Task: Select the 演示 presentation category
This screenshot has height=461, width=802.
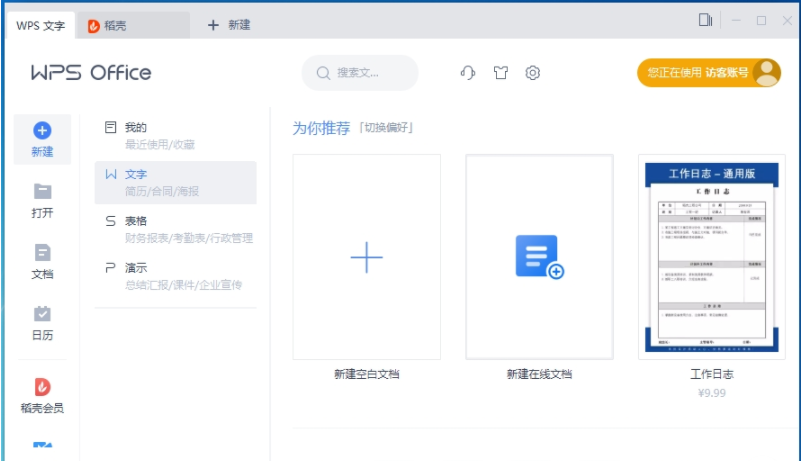Action: pyautogui.click(x=175, y=276)
